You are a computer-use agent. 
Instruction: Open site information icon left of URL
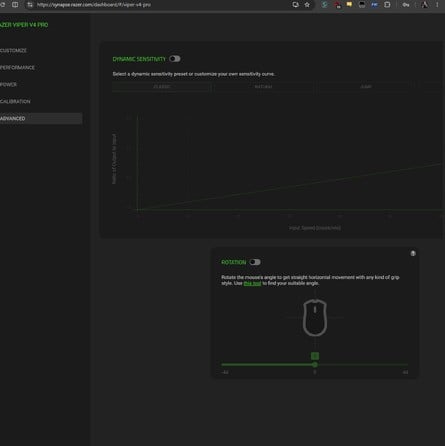pyautogui.click(x=30, y=5)
